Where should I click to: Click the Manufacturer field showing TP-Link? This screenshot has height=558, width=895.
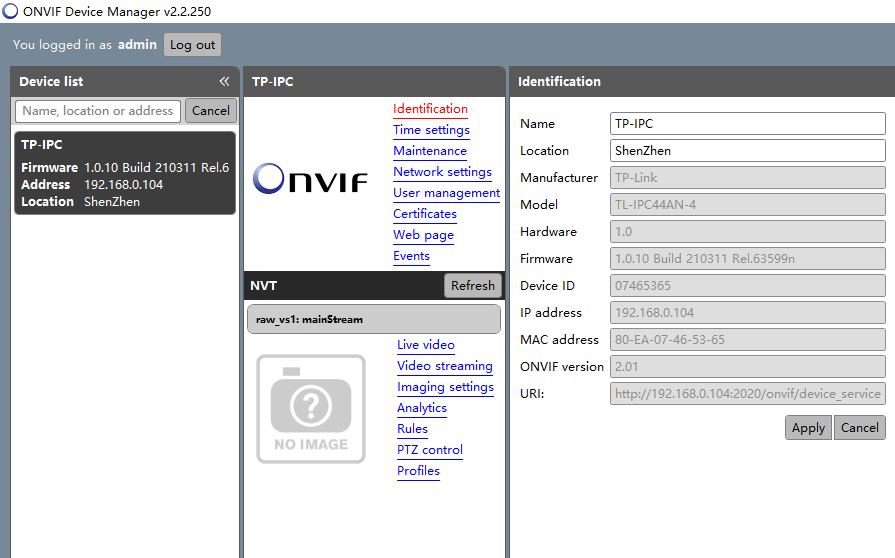tap(748, 177)
